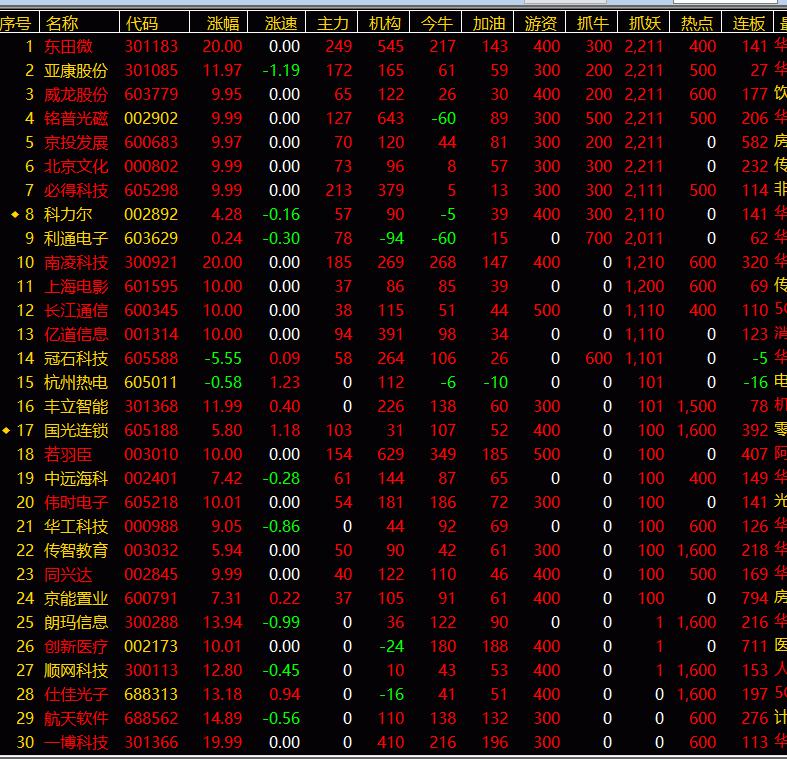Select stock 丰立智能
This screenshot has height=759, width=787.
tap(76, 407)
